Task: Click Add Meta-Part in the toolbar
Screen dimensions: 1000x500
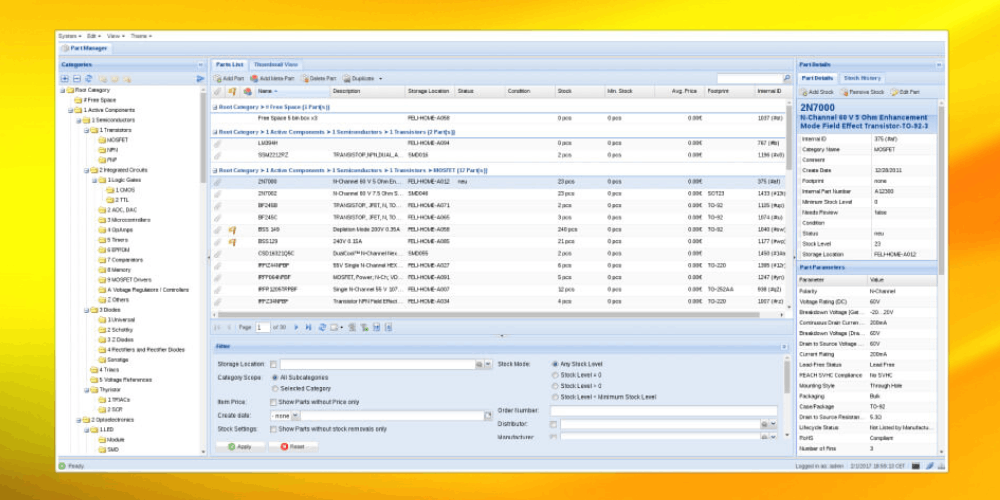Action: pyautogui.click(x=273, y=78)
